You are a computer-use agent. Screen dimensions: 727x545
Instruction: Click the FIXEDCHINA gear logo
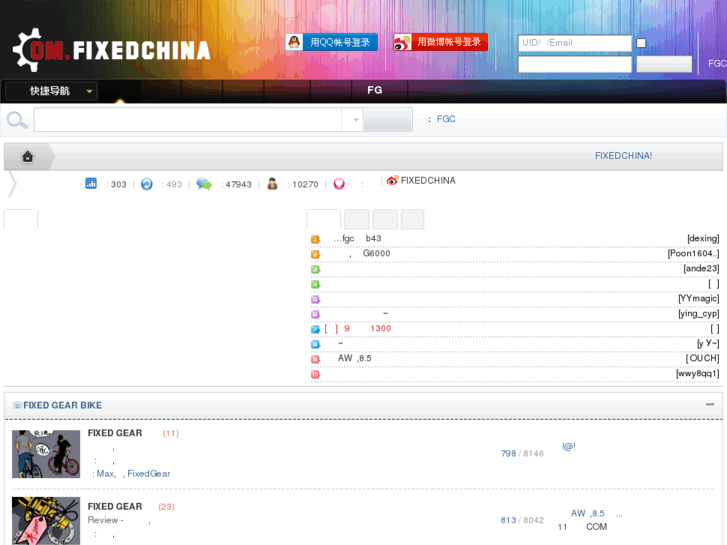pyautogui.click(x=111, y=50)
